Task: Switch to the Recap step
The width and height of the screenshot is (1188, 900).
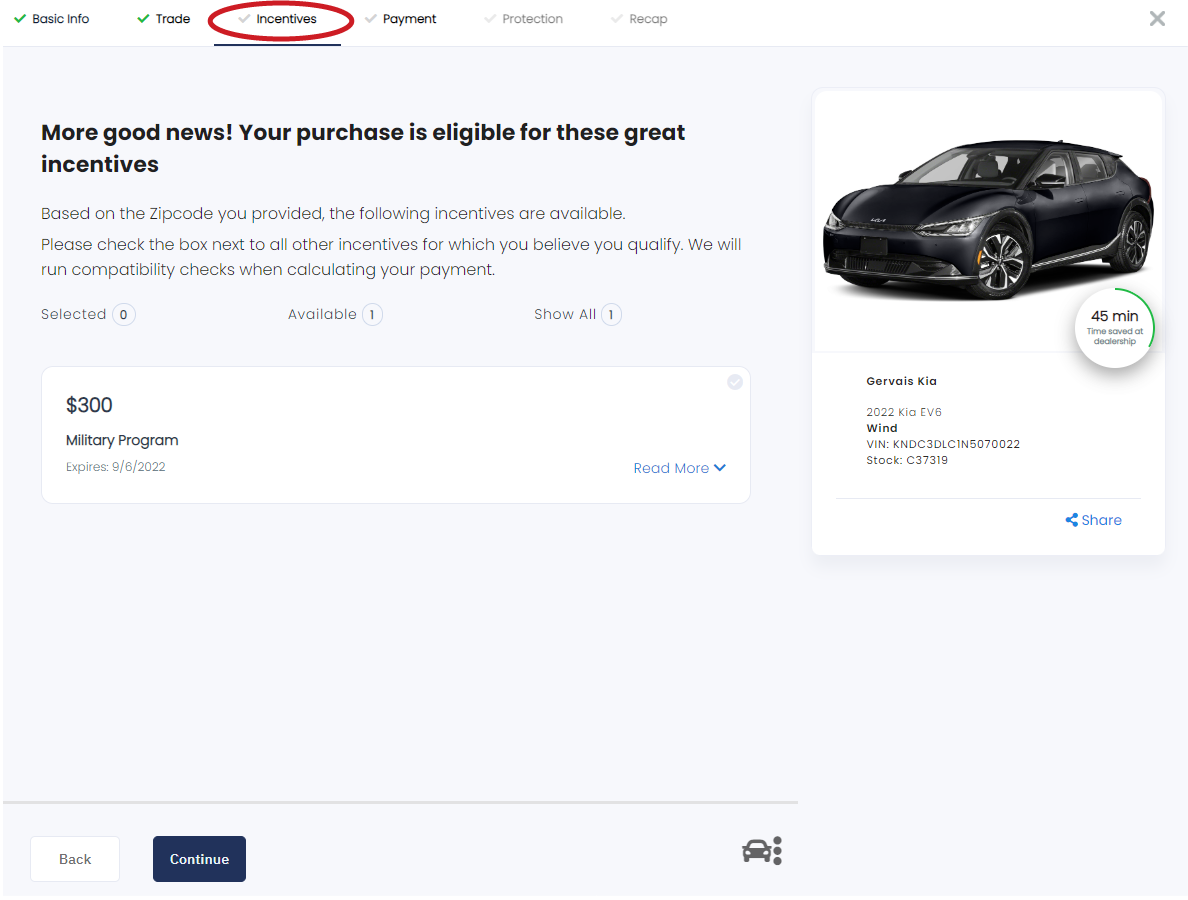Action: coord(639,19)
